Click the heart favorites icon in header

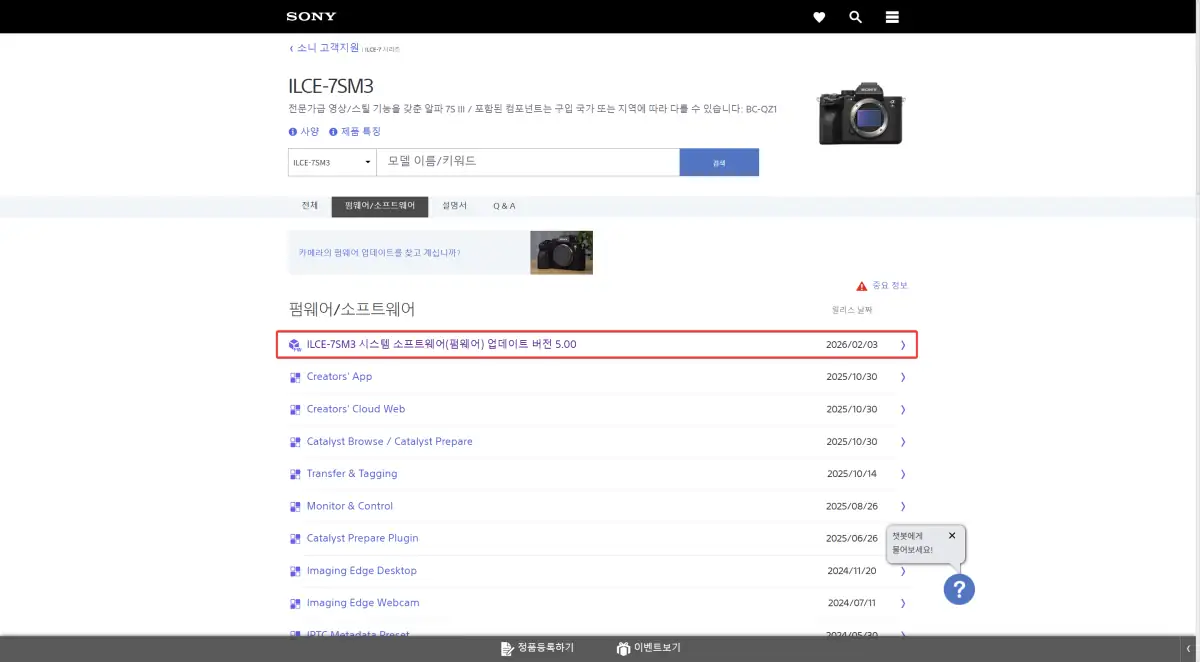pos(819,17)
